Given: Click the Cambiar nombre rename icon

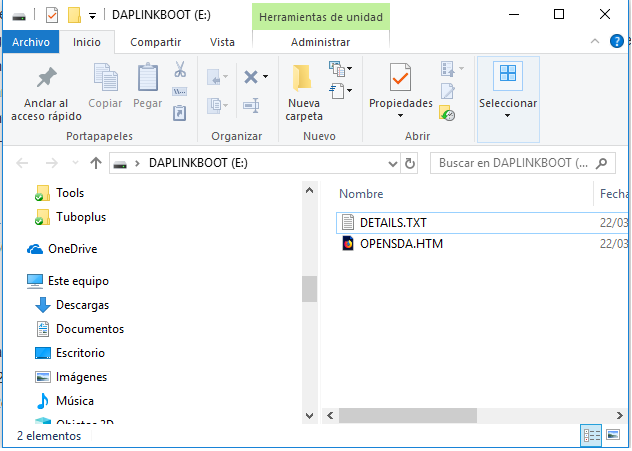Looking at the screenshot, I should pyautogui.click(x=251, y=106).
